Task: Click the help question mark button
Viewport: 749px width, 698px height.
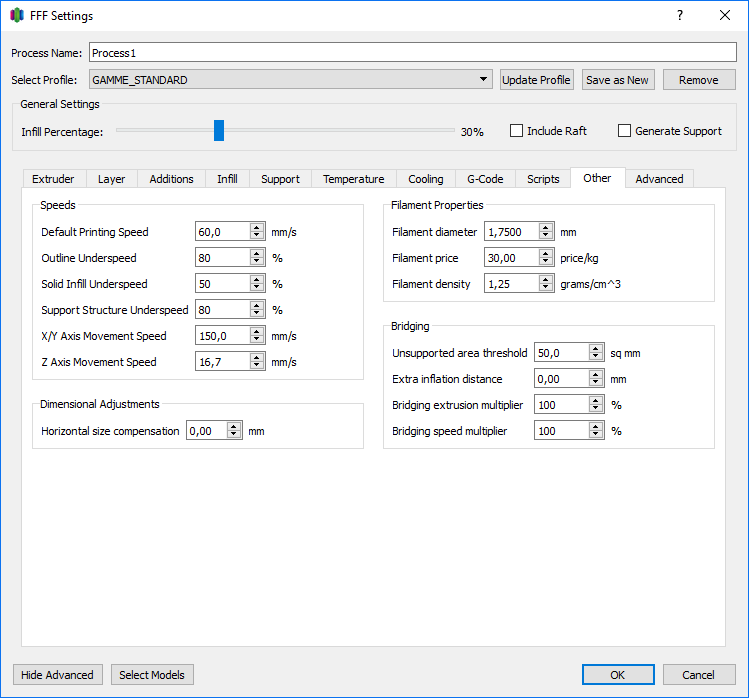Action: point(679,16)
